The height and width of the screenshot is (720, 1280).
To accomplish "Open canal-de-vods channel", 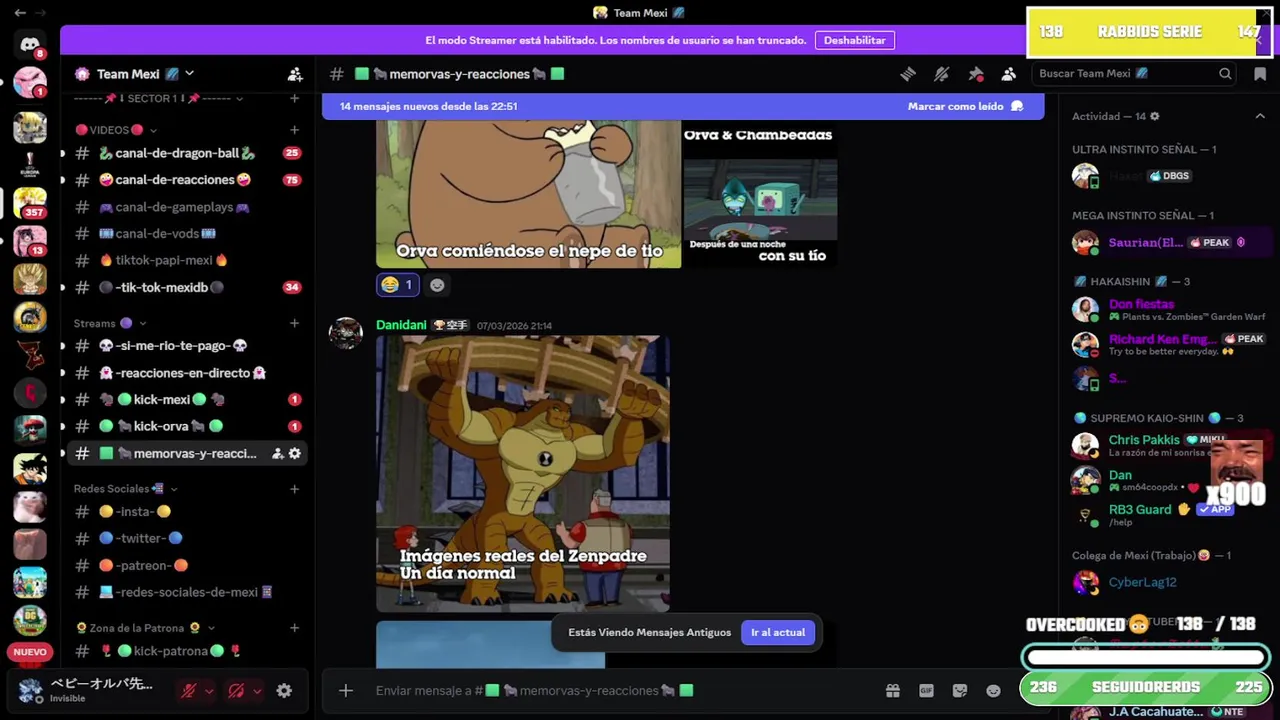I will pyautogui.click(x=186, y=233).
